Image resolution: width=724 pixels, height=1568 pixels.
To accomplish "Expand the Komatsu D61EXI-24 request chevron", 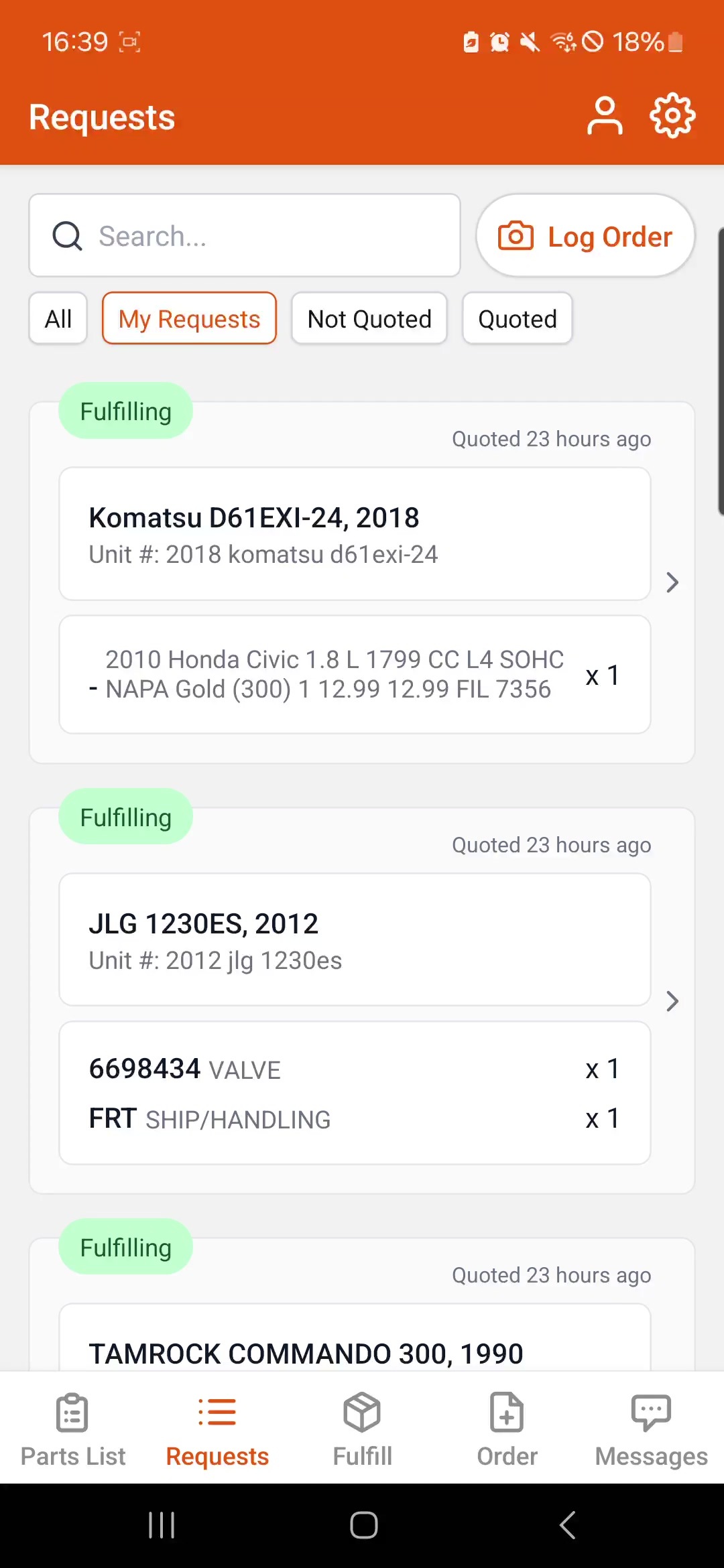I will 672,582.
